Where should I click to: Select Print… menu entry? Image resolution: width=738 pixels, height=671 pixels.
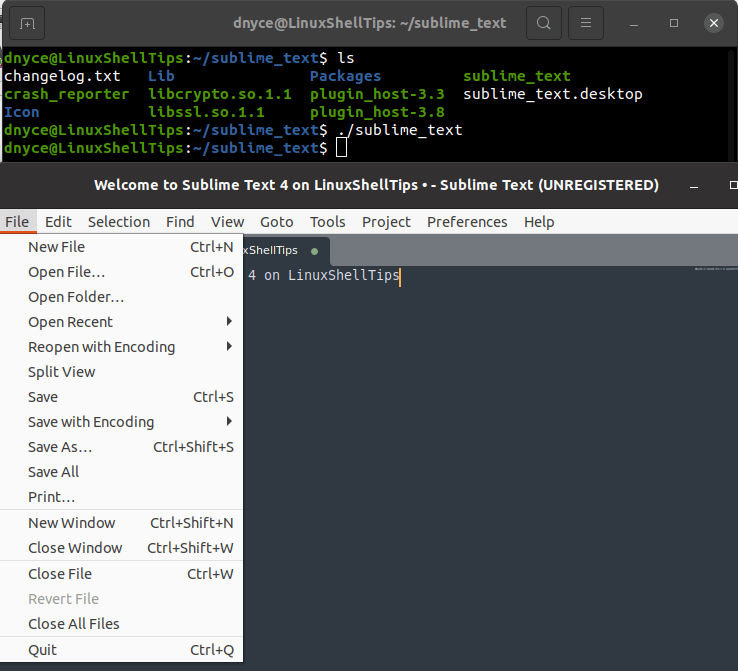point(121,496)
